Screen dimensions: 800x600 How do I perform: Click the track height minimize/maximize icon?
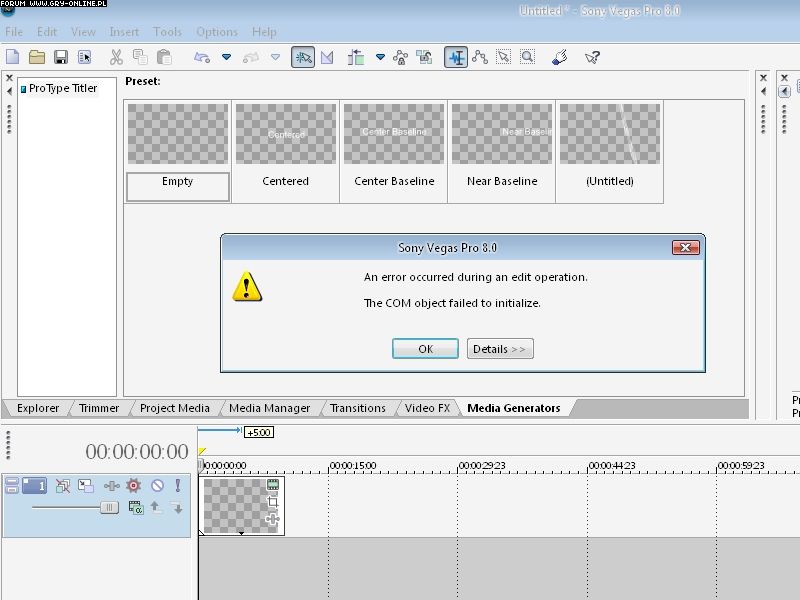12,485
